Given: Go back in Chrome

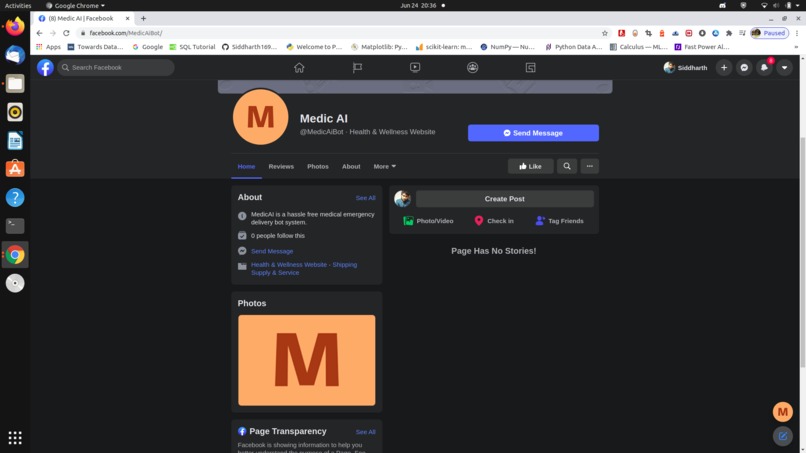Looking at the screenshot, I should pos(40,33).
